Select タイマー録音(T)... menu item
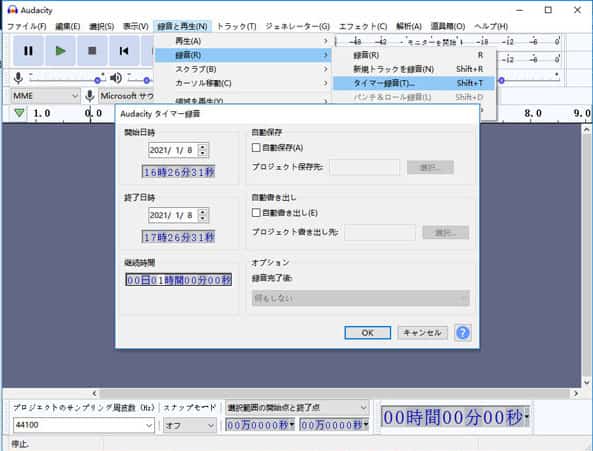Image resolution: width=593 pixels, height=451 pixels. tap(414, 83)
